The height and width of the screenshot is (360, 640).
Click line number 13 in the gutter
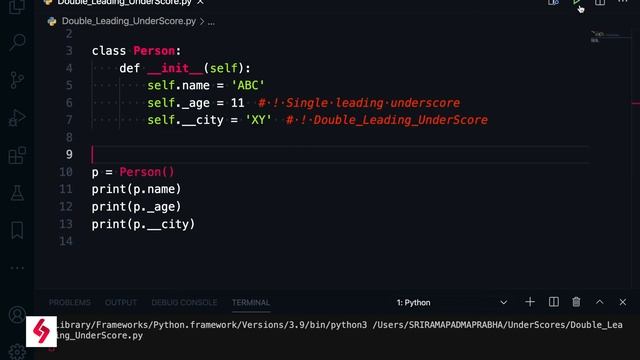(x=66, y=224)
